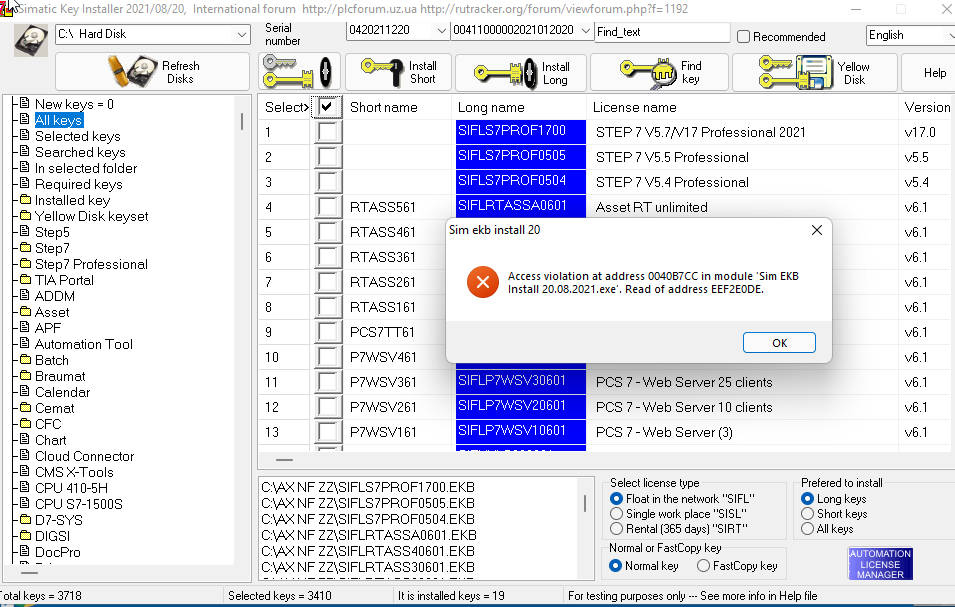Select Rental 365 days SIRT option
The width and height of the screenshot is (955, 607).
pyautogui.click(x=616, y=528)
